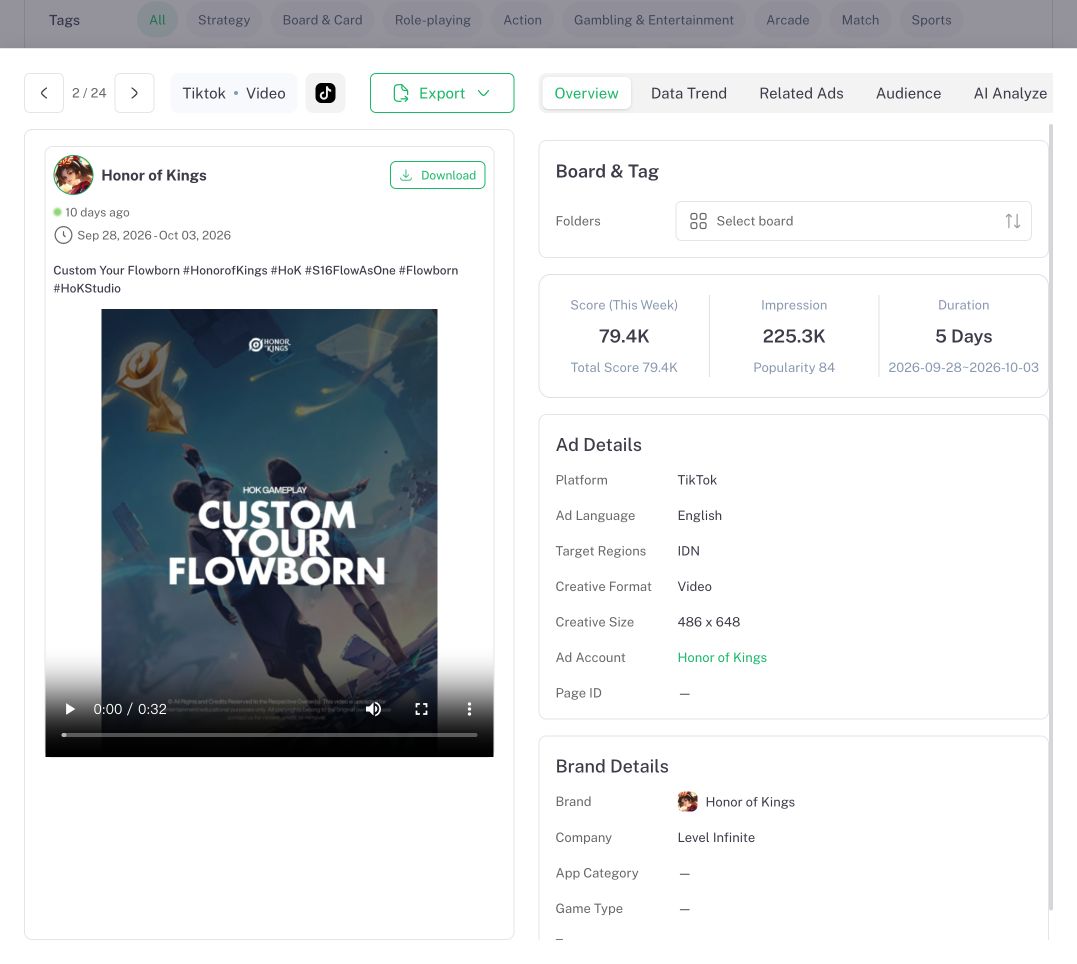Select the All tag filter

pos(157,20)
